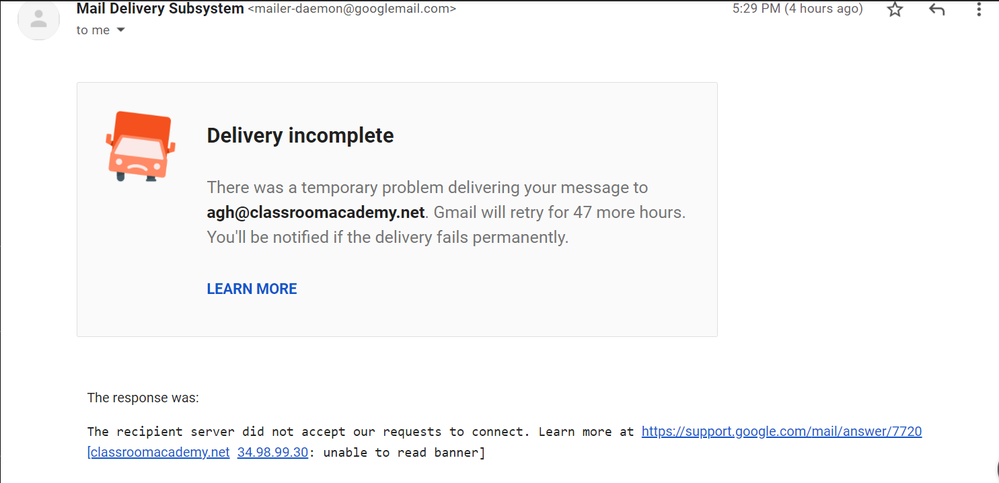
Task: Click the sender name Mail Delivery Subsystem
Action: click(x=160, y=9)
